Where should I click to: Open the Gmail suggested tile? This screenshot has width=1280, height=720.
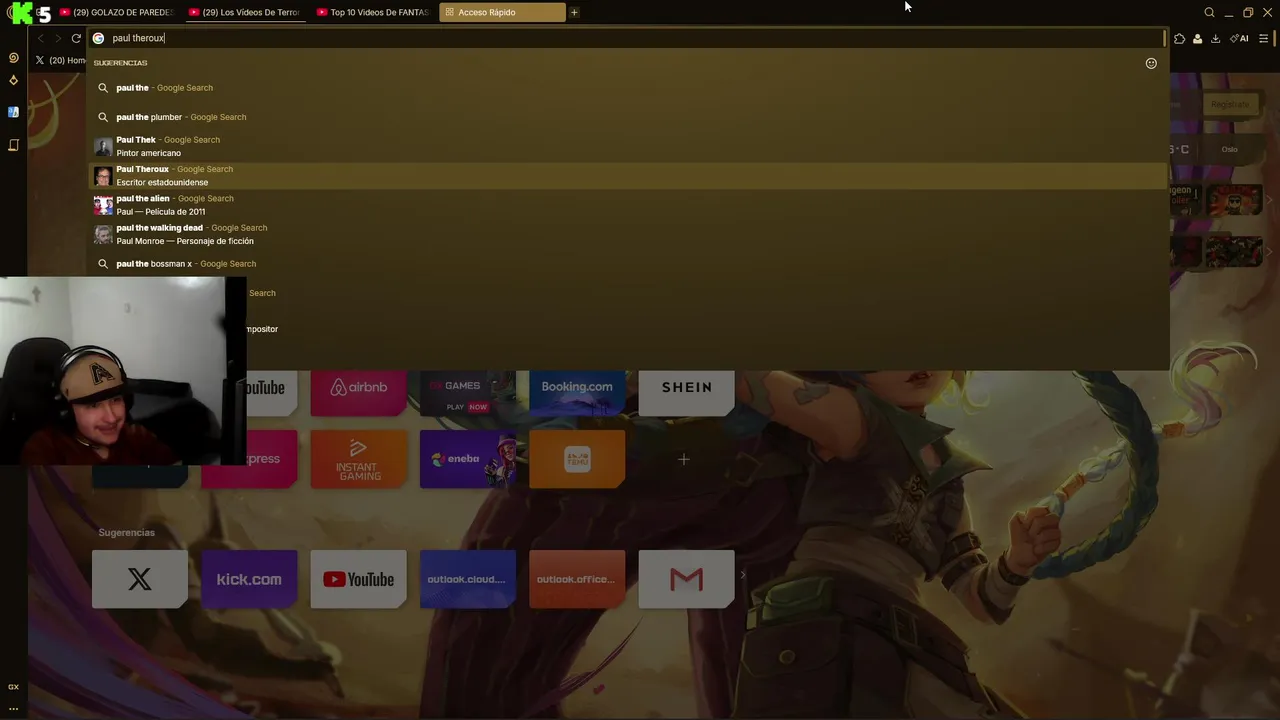pyautogui.click(x=686, y=579)
